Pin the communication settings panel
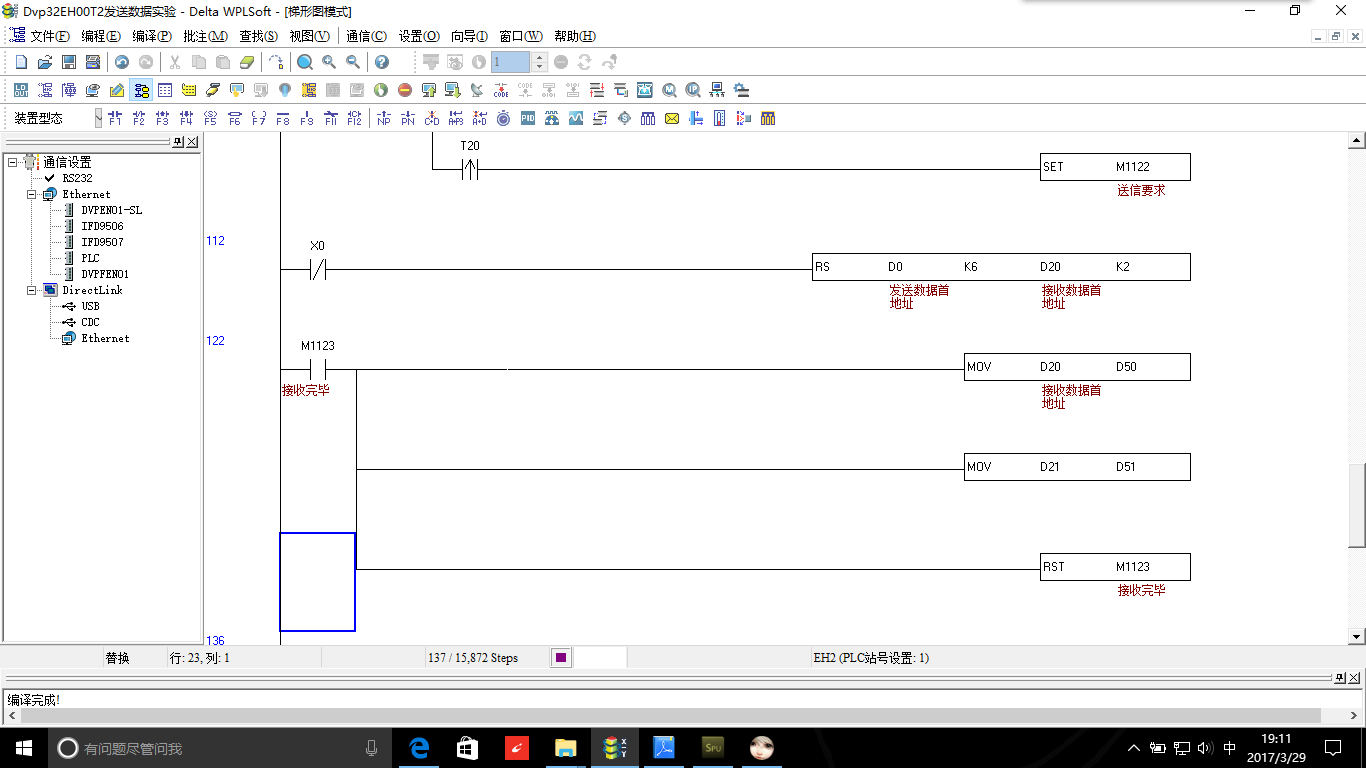Image resolution: width=1366 pixels, height=768 pixels. 178,142
